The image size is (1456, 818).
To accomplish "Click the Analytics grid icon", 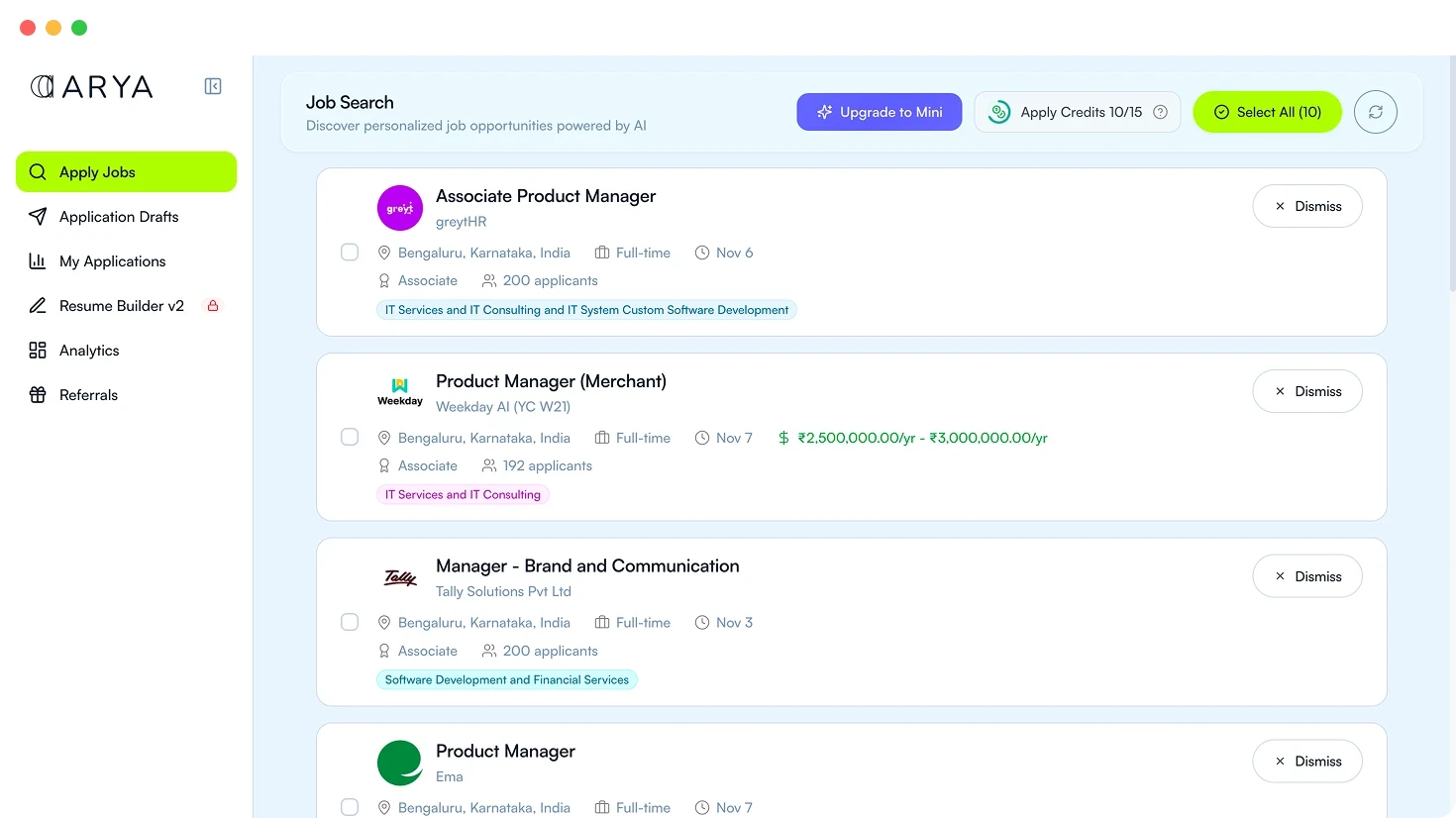I will point(38,350).
